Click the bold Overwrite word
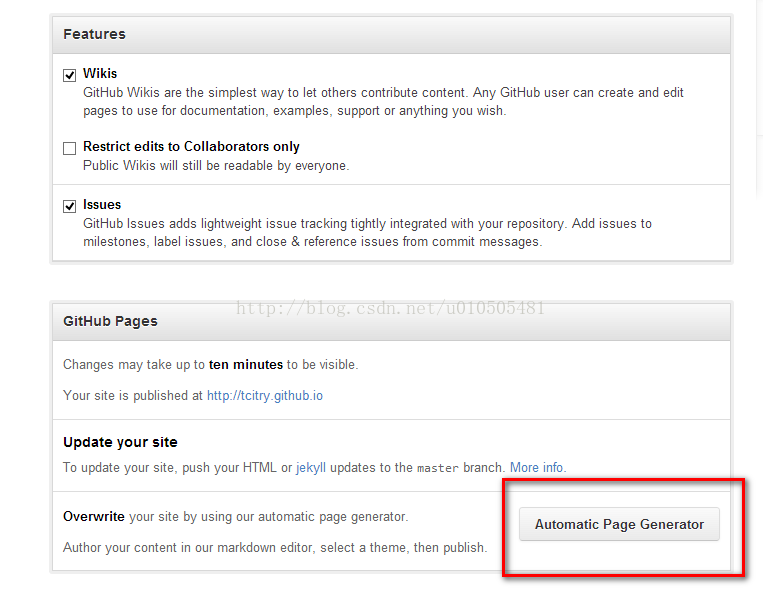Viewport: 763px width, 595px height. (94, 517)
